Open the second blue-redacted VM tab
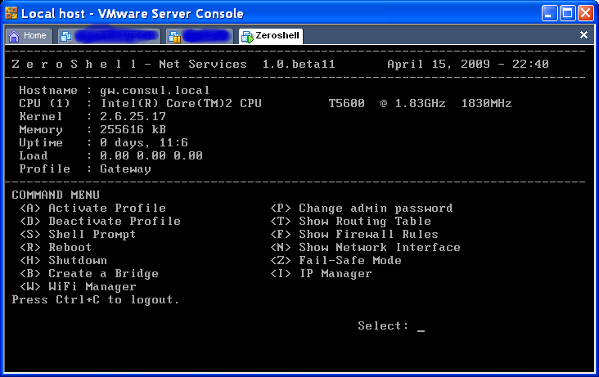Screen dimensions: 599x377 (199, 36)
